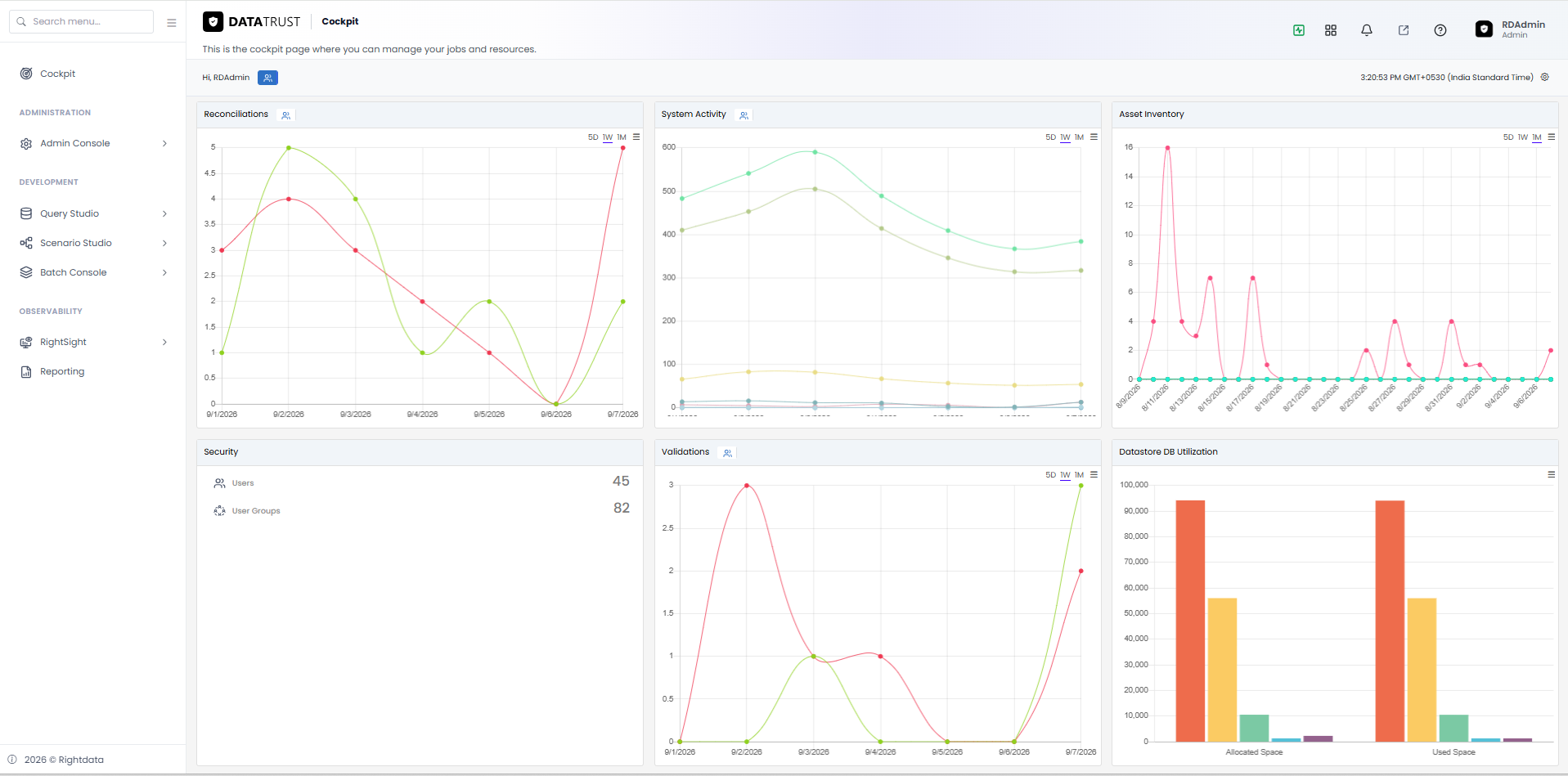Open the Validations chart hamburger menu
1568x776 pixels.
click(1094, 474)
